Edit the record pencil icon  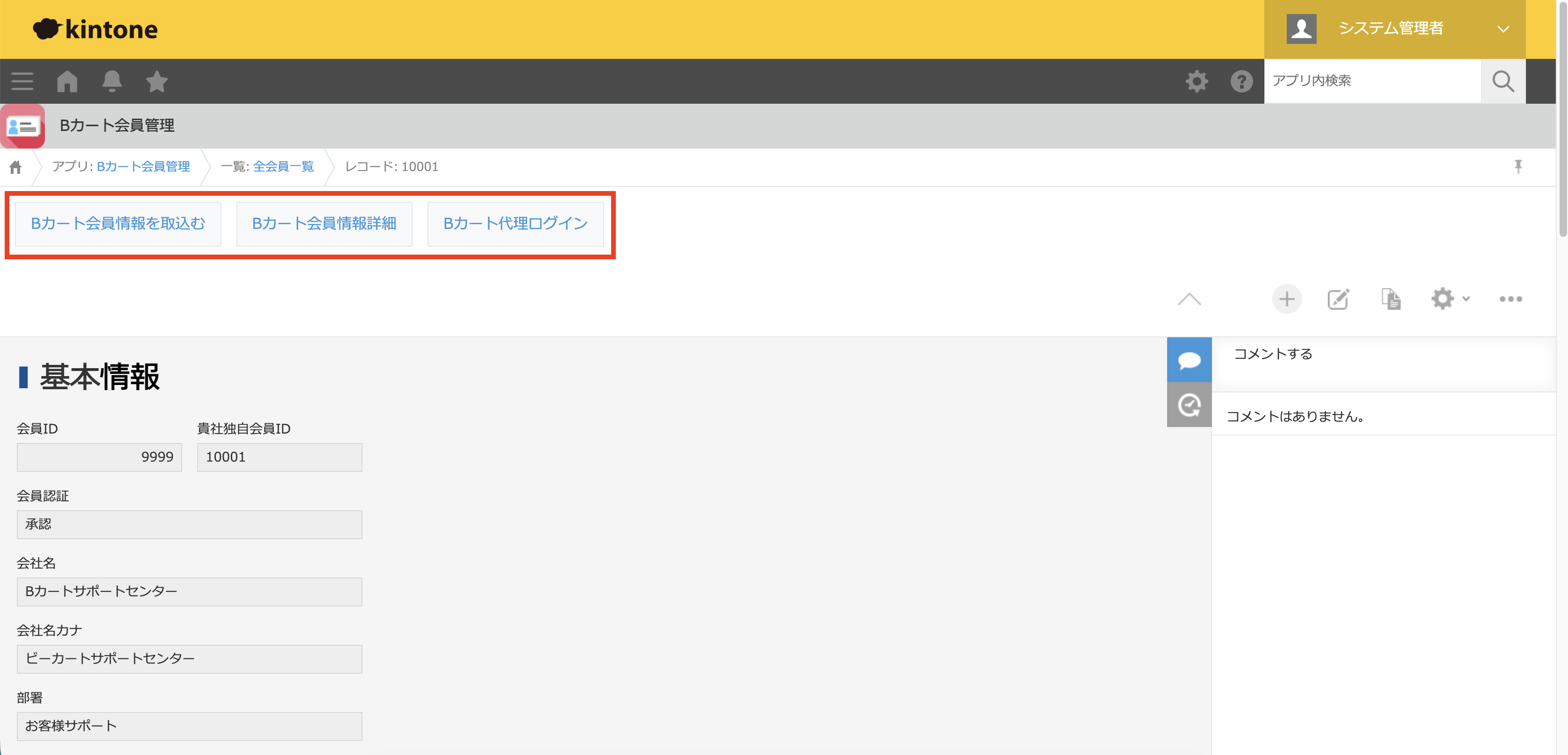tap(1338, 299)
